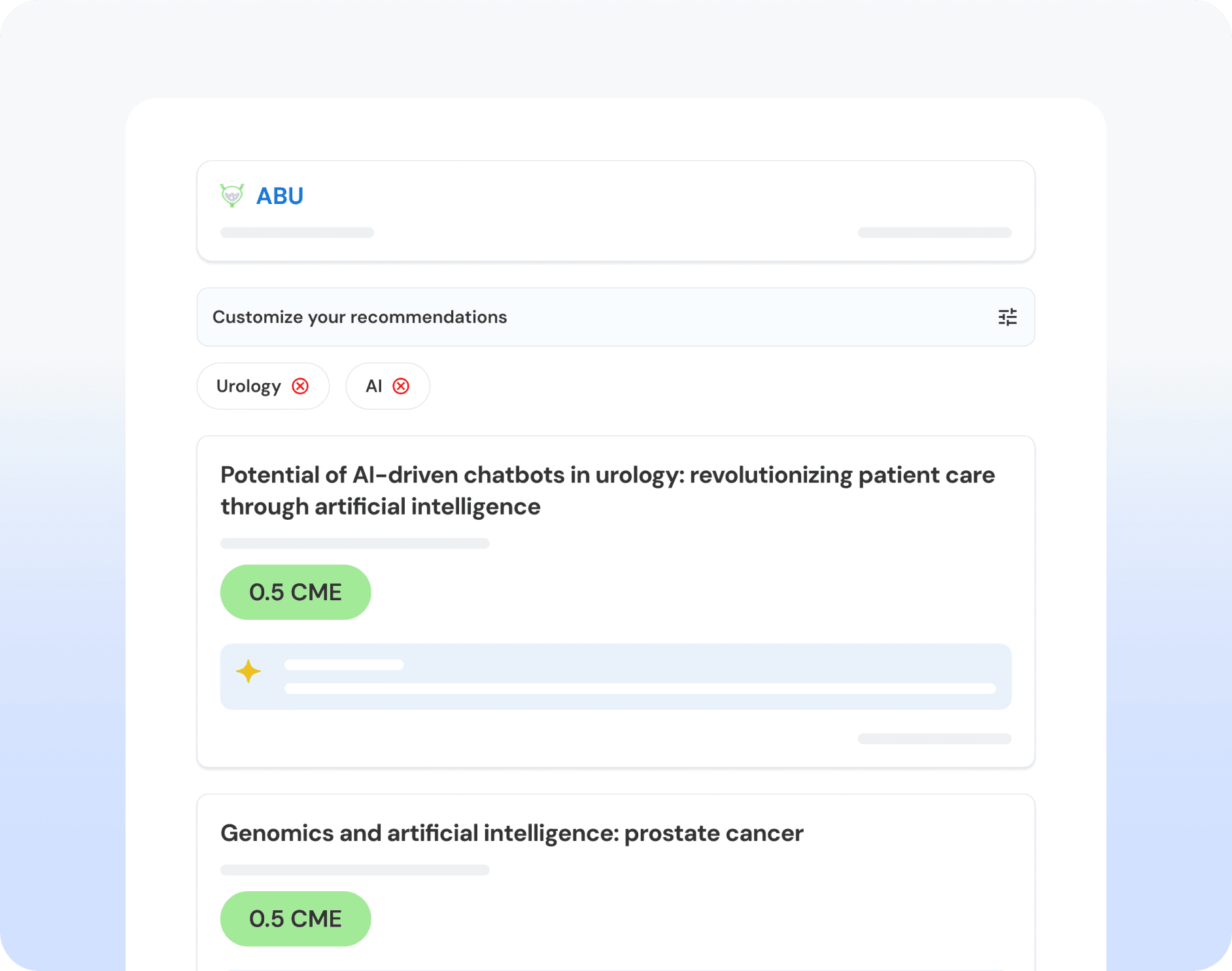1232x971 pixels.
Task: Click the recommendation filter sliders icon
Action: click(1007, 317)
